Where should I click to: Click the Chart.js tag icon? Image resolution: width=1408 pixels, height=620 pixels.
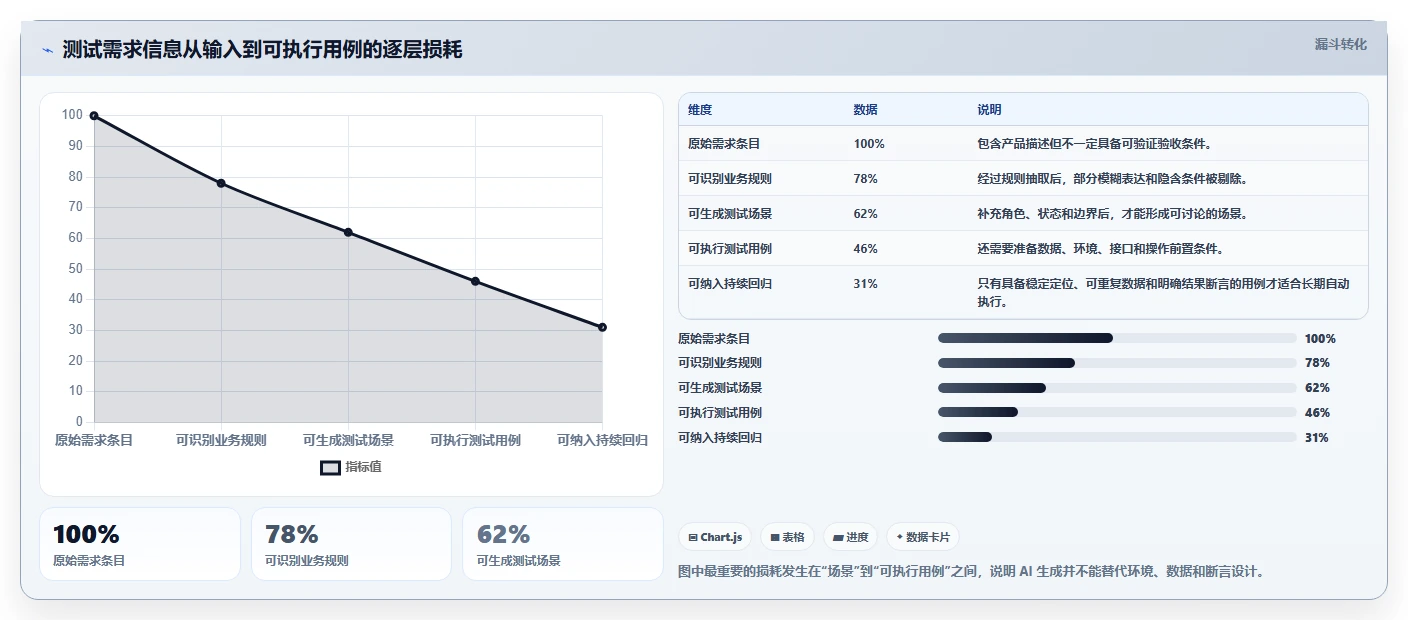point(693,537)
